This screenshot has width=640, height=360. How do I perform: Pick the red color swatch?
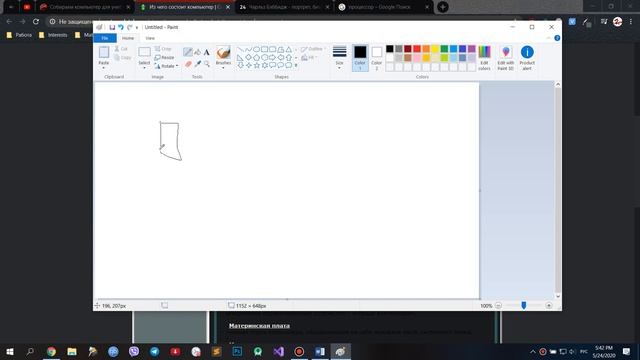coord(417,49)
